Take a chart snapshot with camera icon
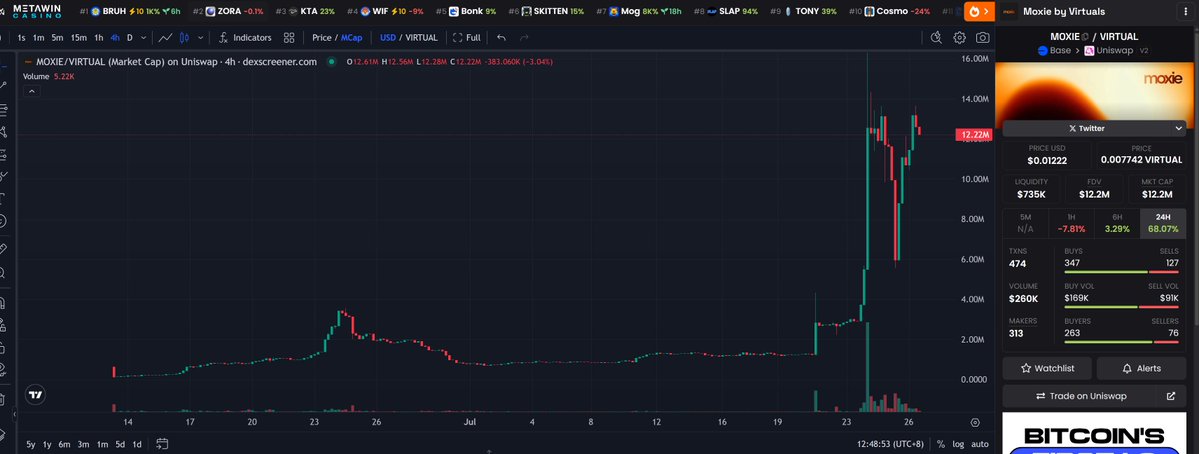 click(x=983, y=37)
